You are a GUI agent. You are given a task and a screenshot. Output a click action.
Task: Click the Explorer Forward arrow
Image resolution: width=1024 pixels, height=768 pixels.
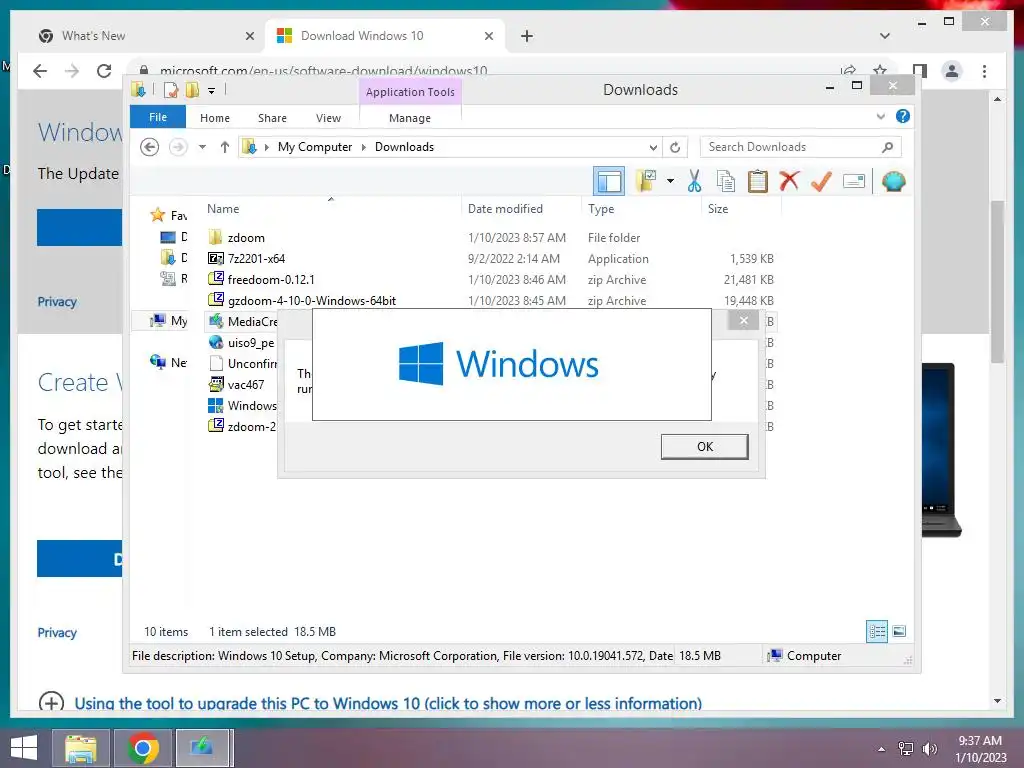tap(178, 147)
